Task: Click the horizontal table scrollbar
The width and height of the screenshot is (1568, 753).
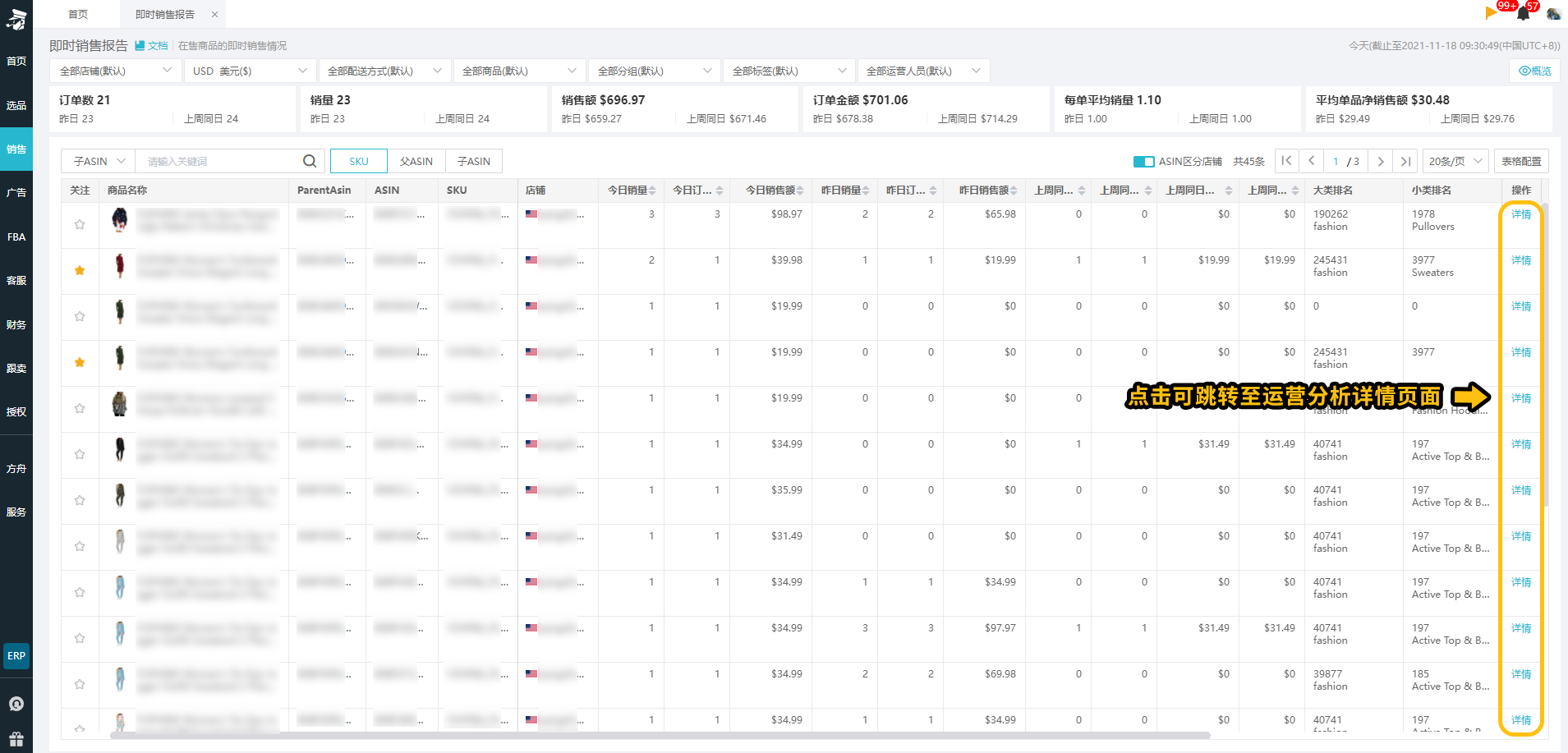Action: click(660, 735)
